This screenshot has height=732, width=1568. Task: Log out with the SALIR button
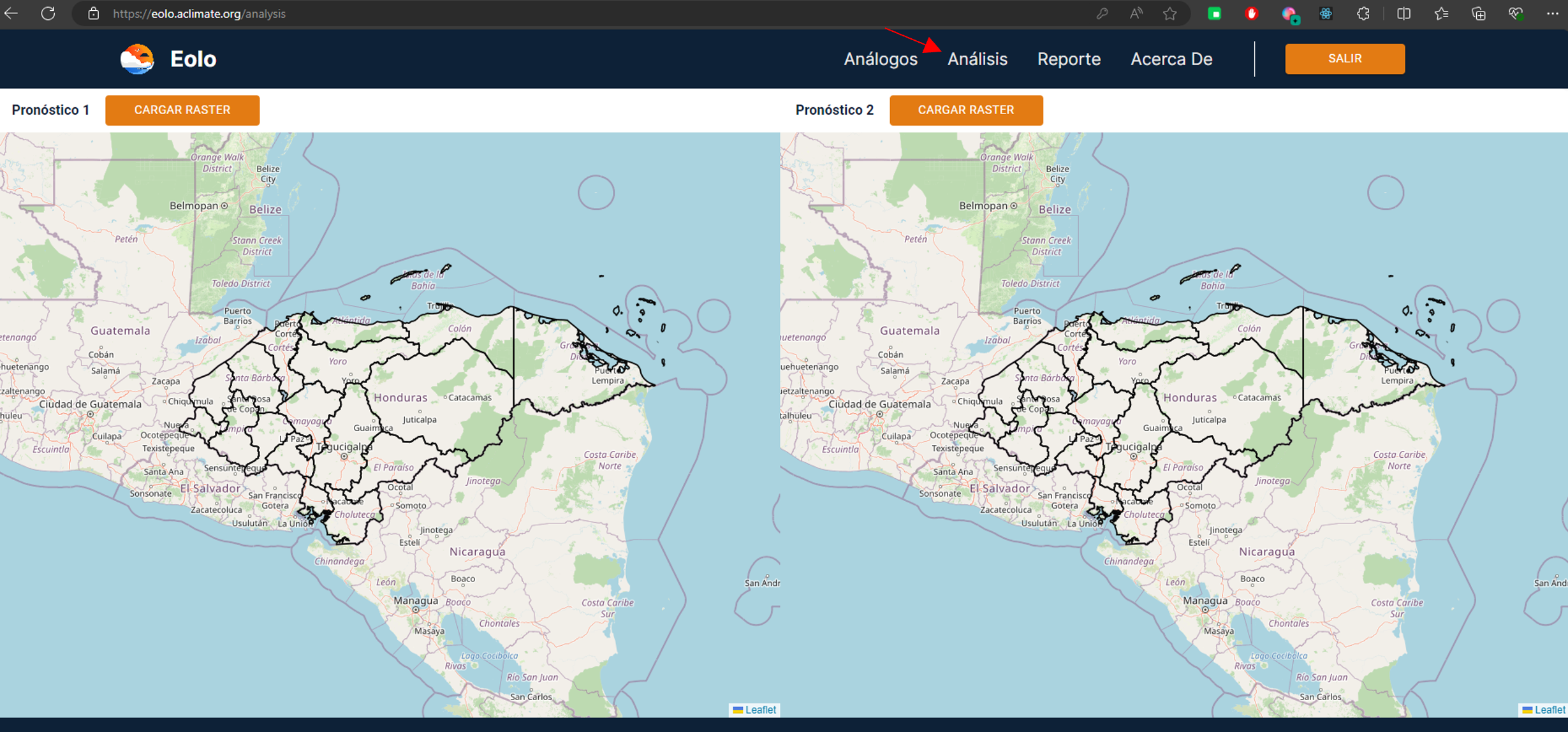point(1345,59)
